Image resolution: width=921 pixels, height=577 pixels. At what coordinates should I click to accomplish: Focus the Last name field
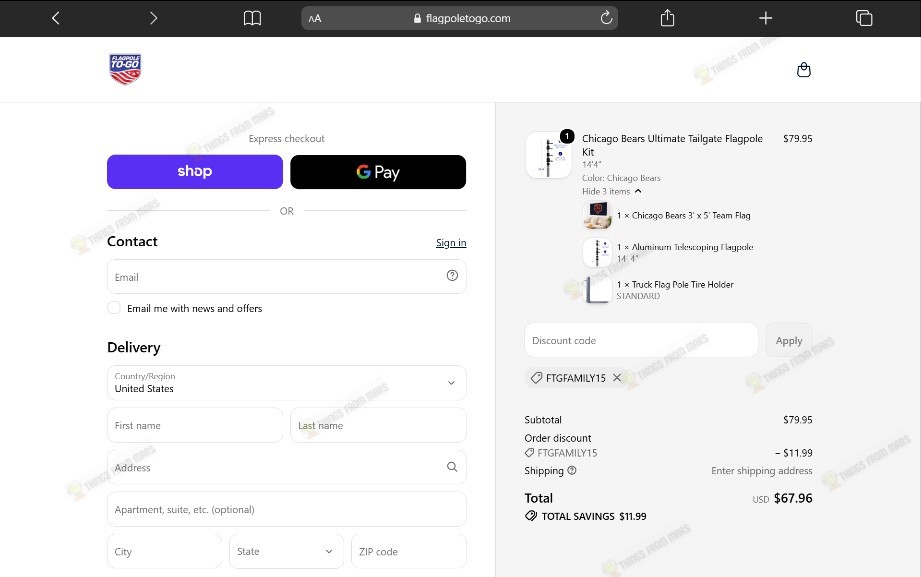378,425
